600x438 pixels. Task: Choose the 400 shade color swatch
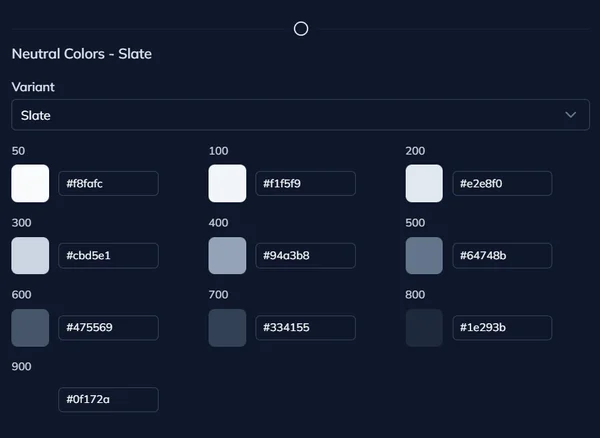[x=227, y=256]
